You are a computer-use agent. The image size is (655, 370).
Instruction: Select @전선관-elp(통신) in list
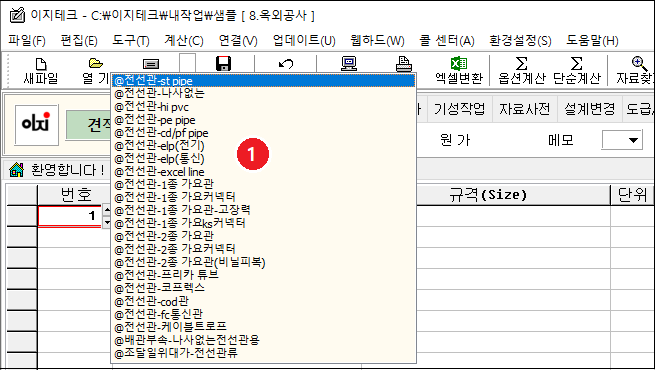263,159
